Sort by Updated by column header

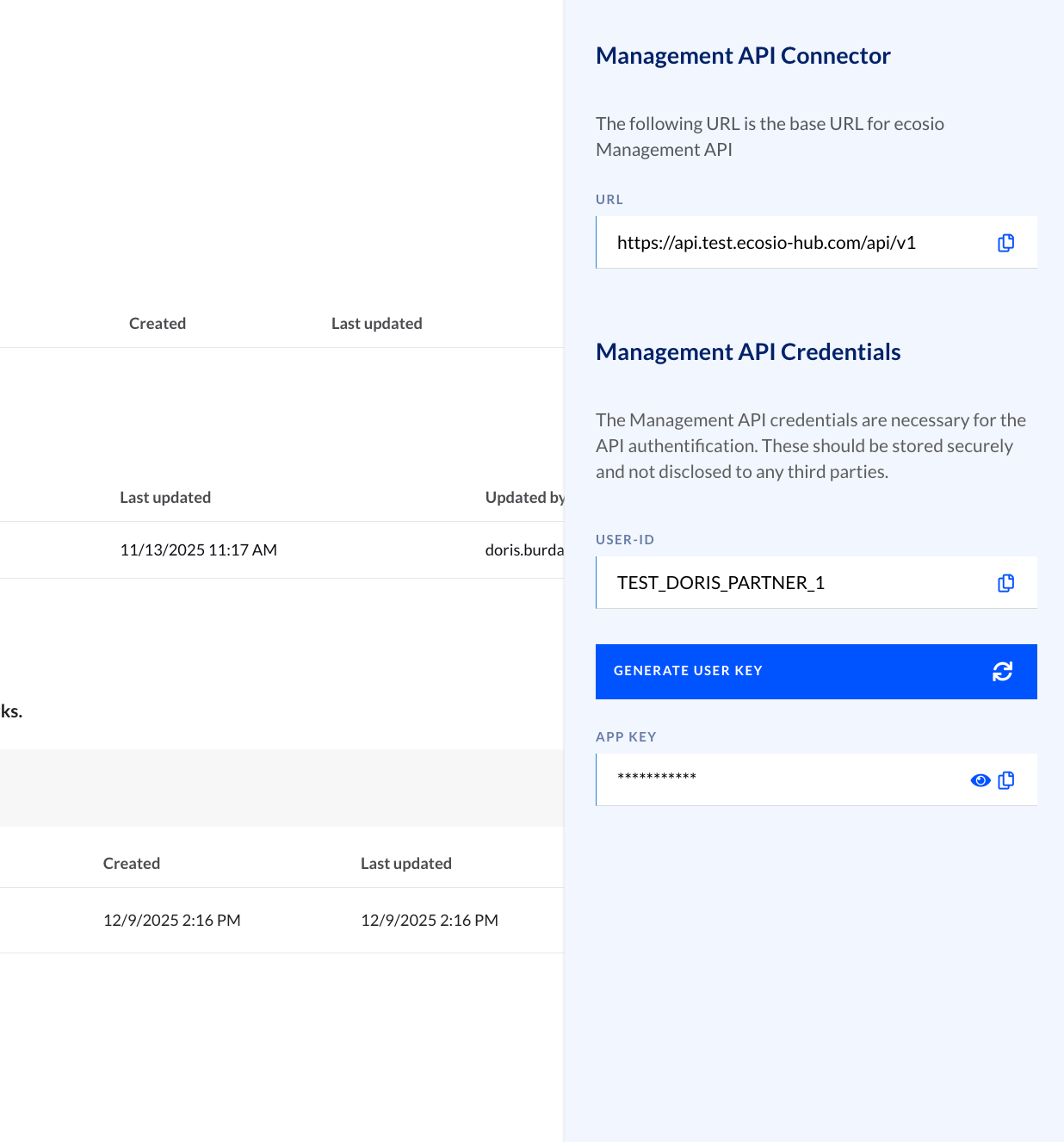(x=524, y=498)
